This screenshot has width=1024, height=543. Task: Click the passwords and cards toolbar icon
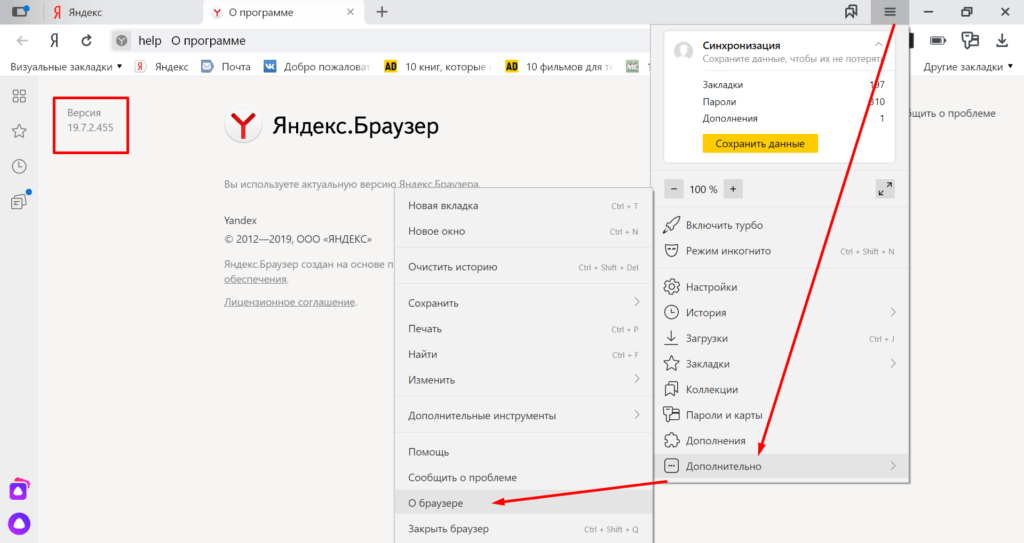pyautogui.click(x=970, y=41)
